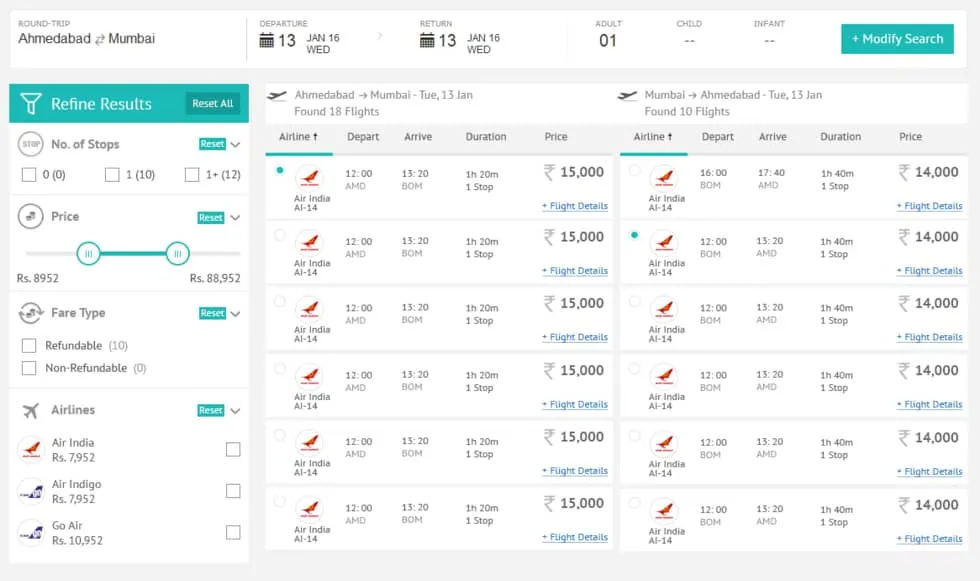Click the STOP icon next to No. of Stops
The height and width of the screenshot is (581, 980).
[31, 144]
